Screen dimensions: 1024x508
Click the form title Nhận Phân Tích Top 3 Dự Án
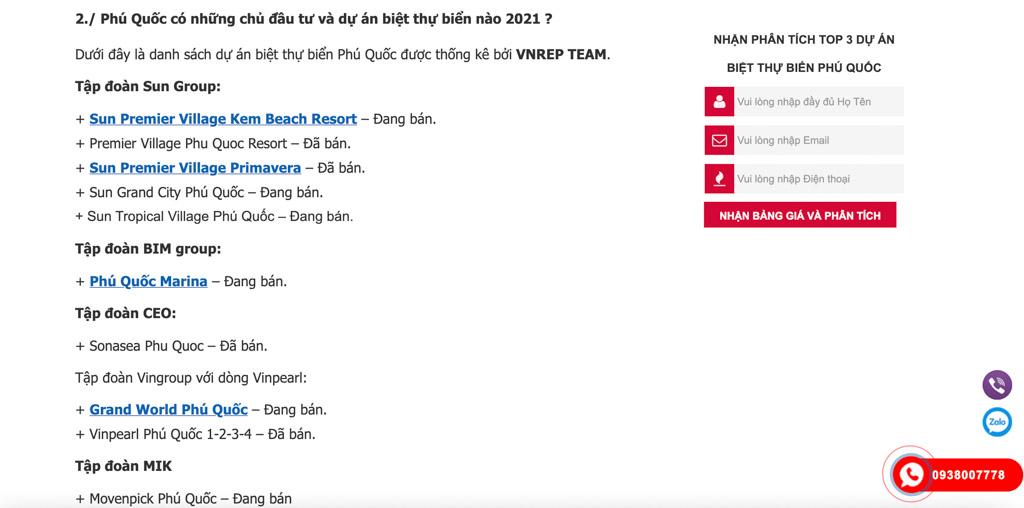point(804,40)
